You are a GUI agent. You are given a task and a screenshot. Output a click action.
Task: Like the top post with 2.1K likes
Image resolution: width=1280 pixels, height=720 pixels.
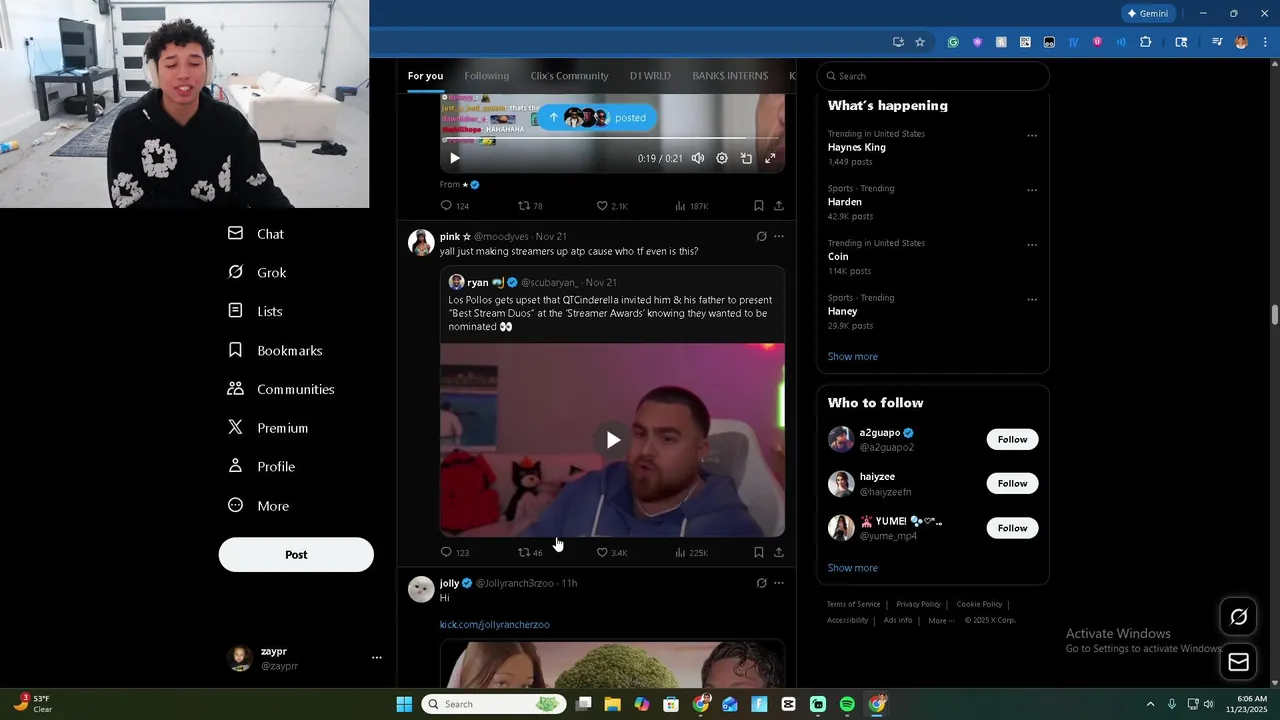pyautogui.click(x=612, y=206)
